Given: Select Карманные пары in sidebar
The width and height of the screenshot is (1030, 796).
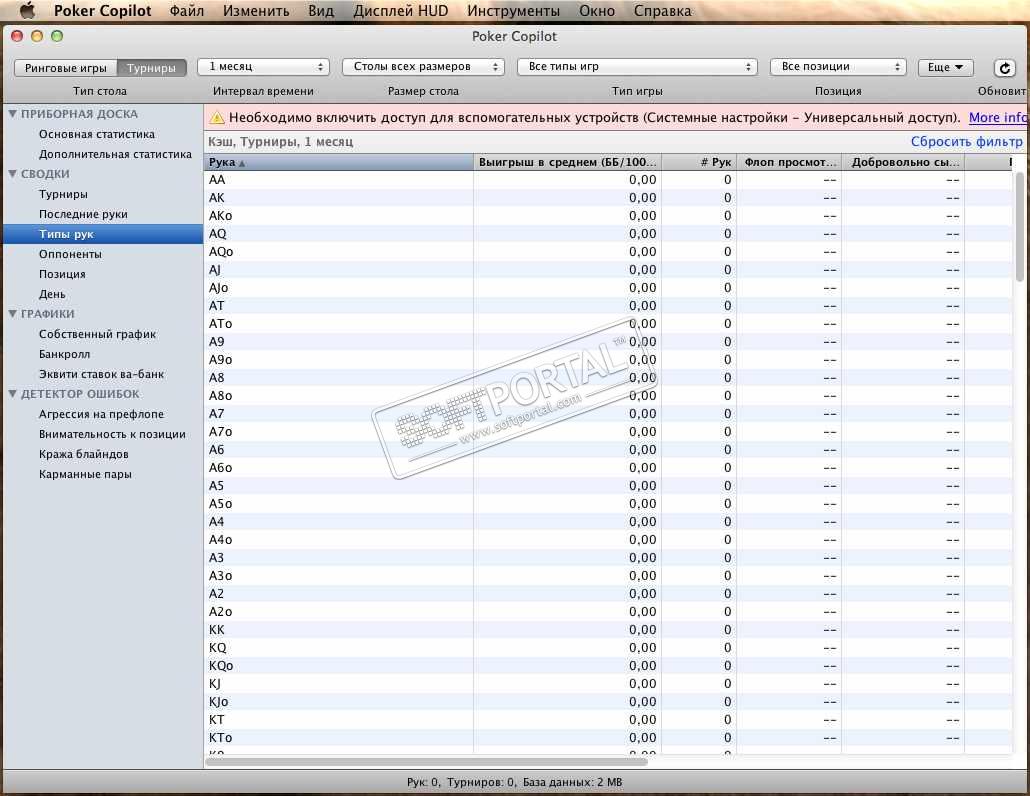Looking at the screenshot, I should pyautogui.click(x=85, y=474).
